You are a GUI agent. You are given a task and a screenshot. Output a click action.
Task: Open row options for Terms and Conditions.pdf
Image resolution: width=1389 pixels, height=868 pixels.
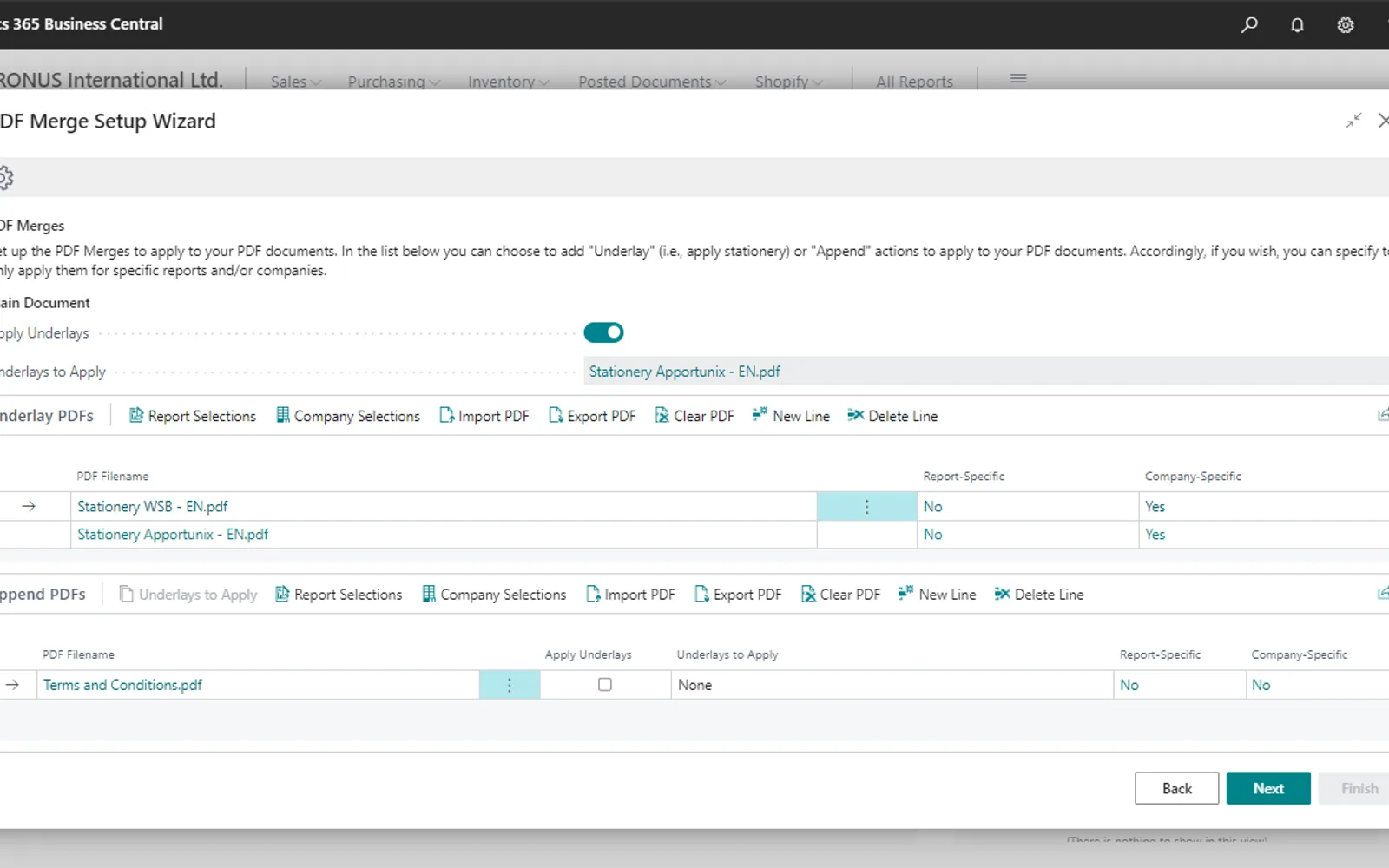point(510,685)
